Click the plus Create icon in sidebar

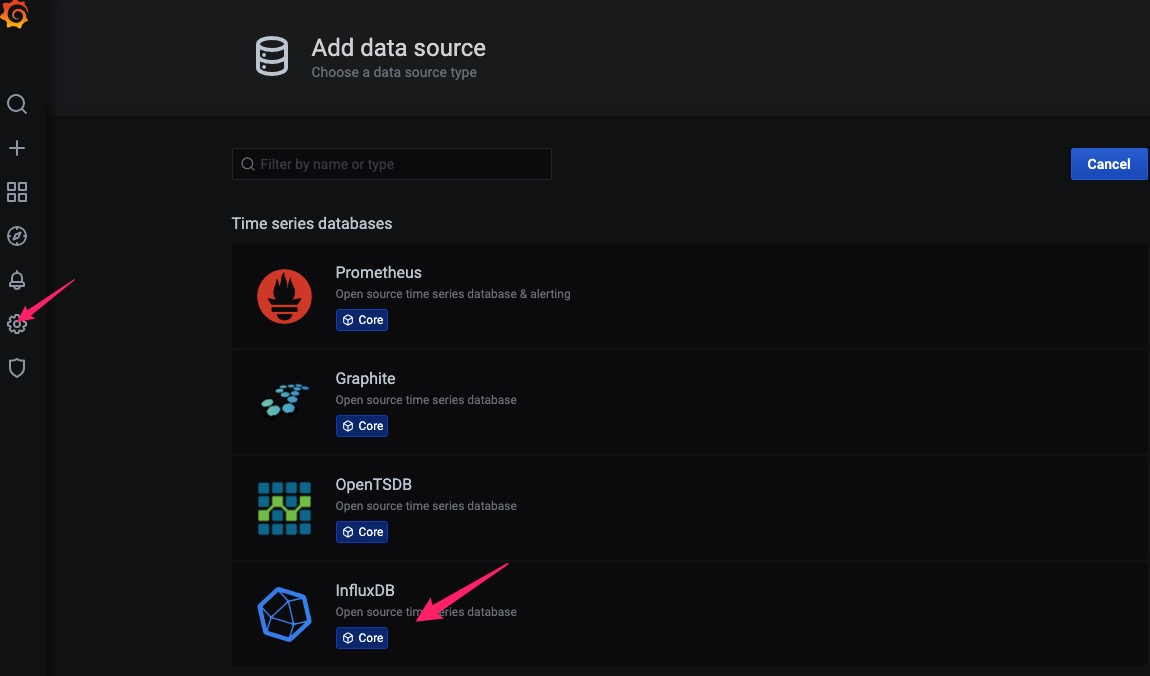pyautogui.click(x=17, y=148)
